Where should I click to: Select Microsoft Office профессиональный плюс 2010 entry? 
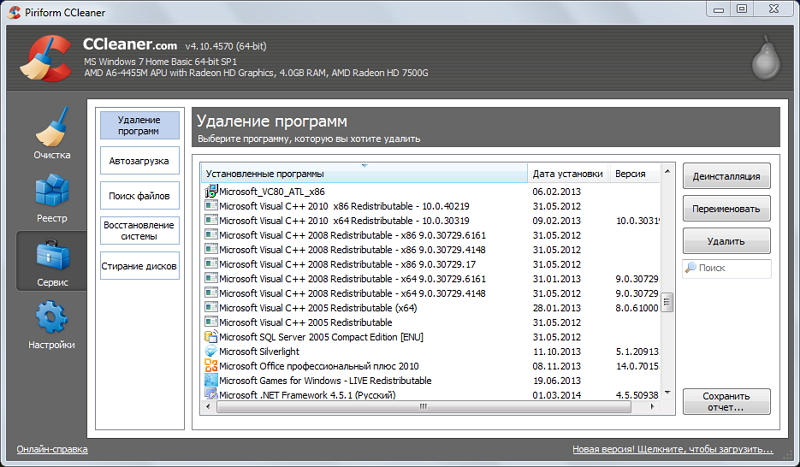(x=318, y=366)
